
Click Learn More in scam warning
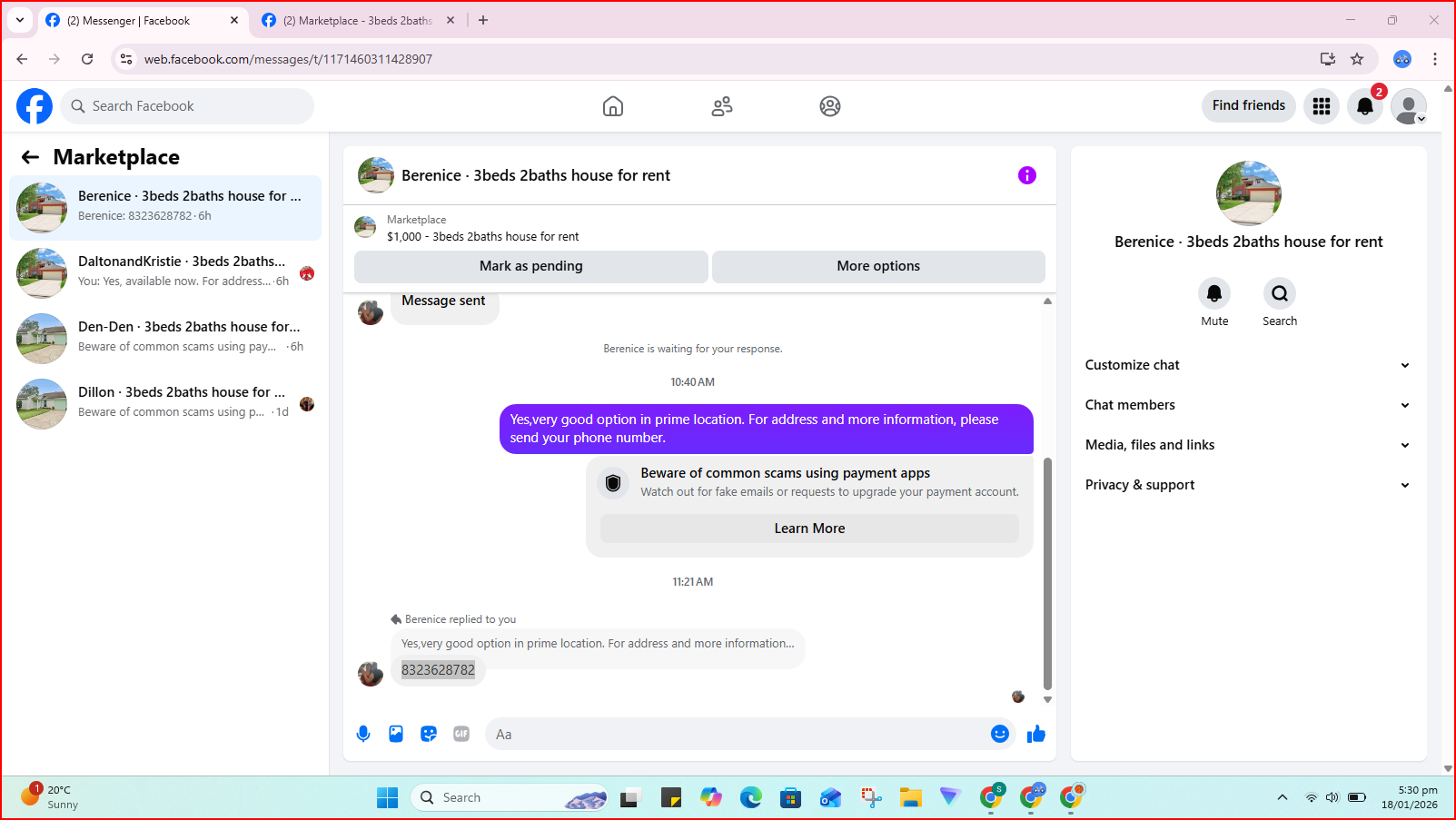click(x=809, y=529)
